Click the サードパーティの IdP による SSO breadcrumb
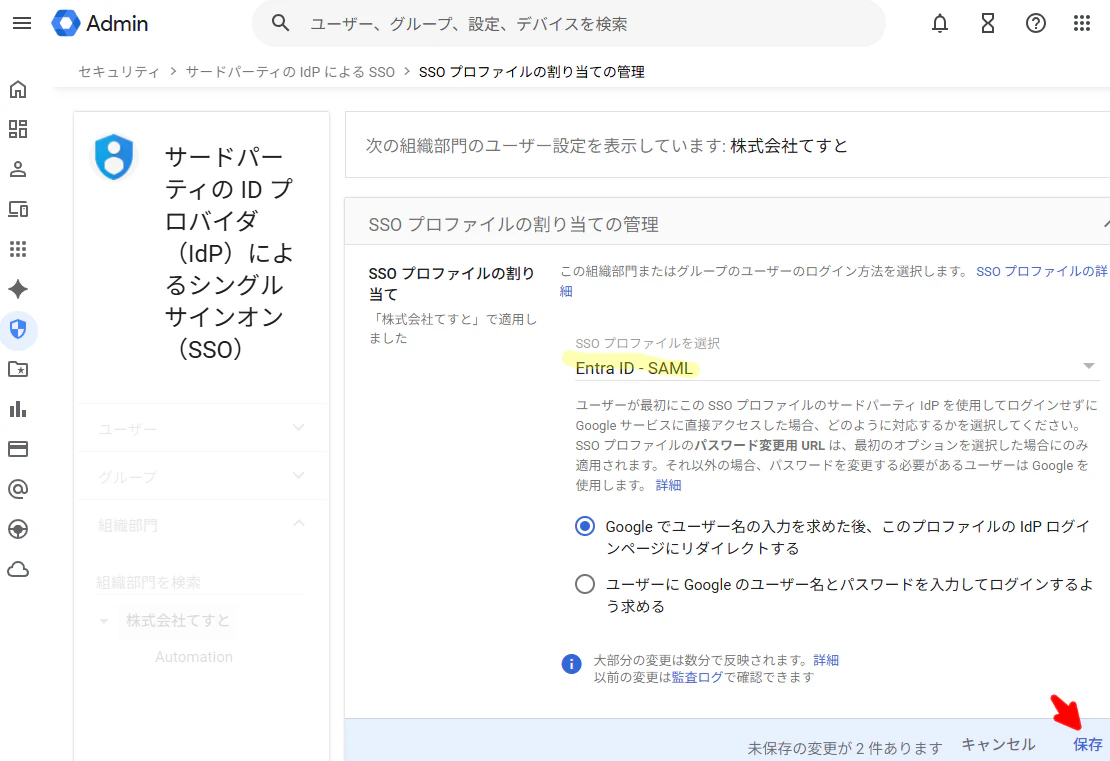The height and width of the screenshot is (761, 1110). (290, 71)
